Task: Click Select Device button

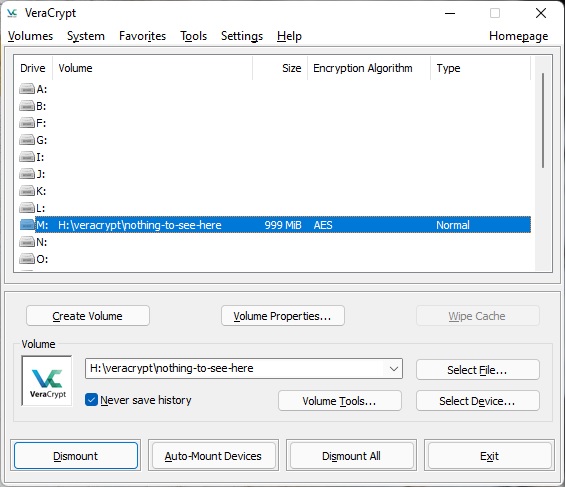Action: coord(477,401)
